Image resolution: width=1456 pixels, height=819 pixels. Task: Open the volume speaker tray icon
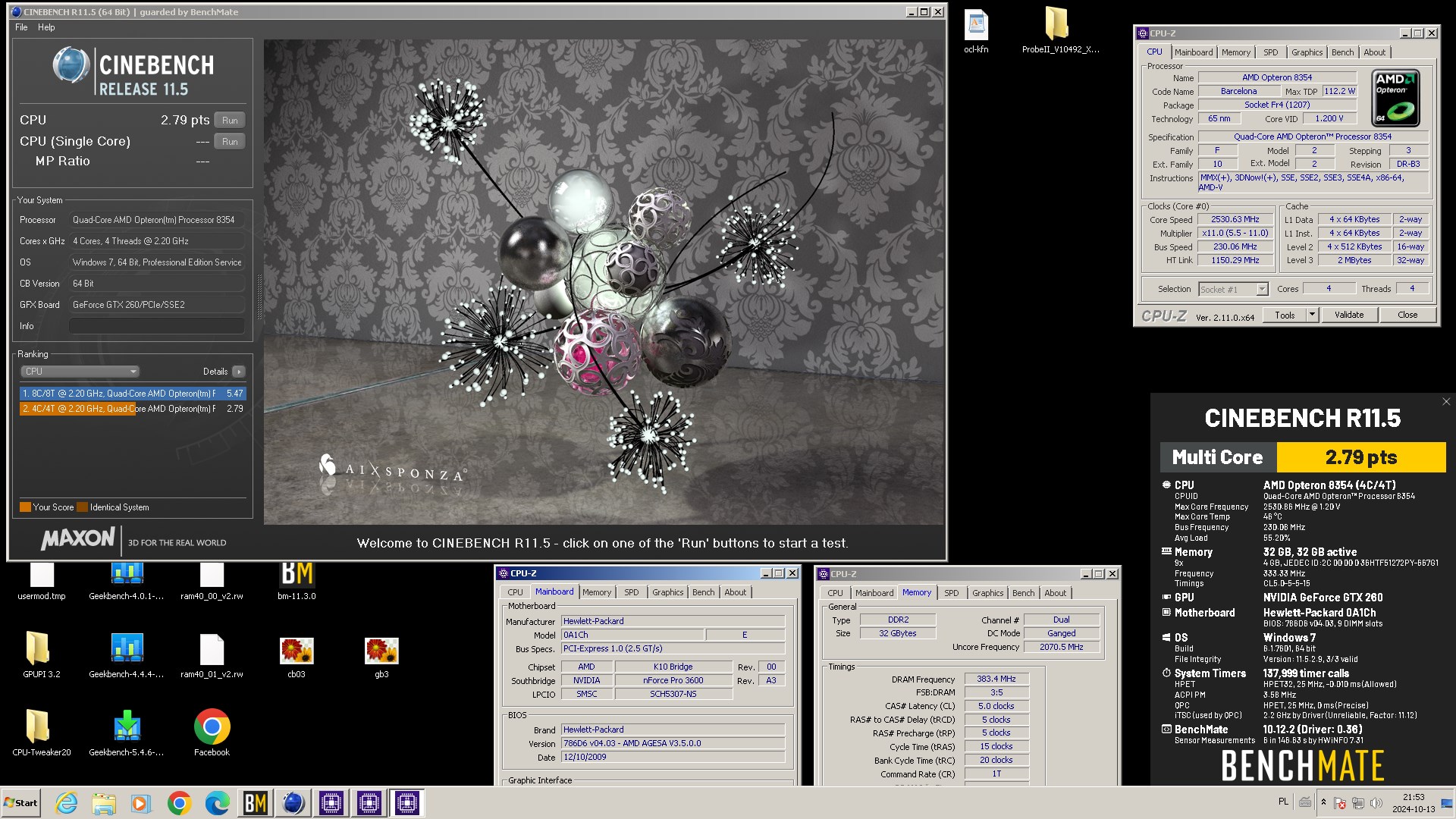pyautogui.click(x=1376, y=803)
